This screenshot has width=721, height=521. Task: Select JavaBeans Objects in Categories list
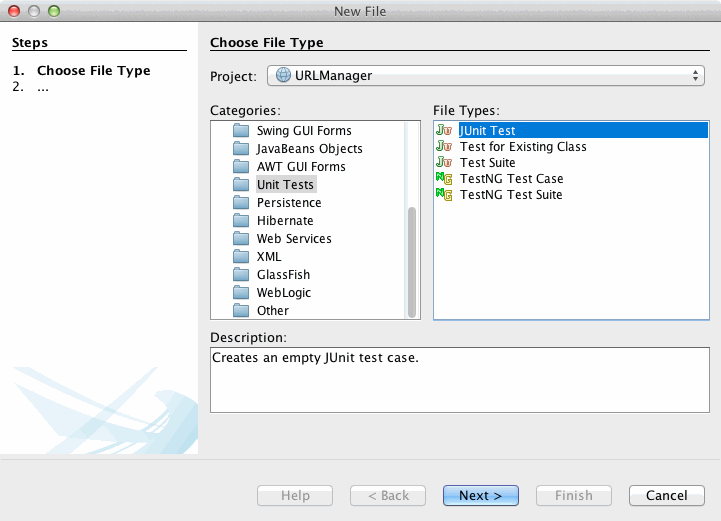point(309,149)
